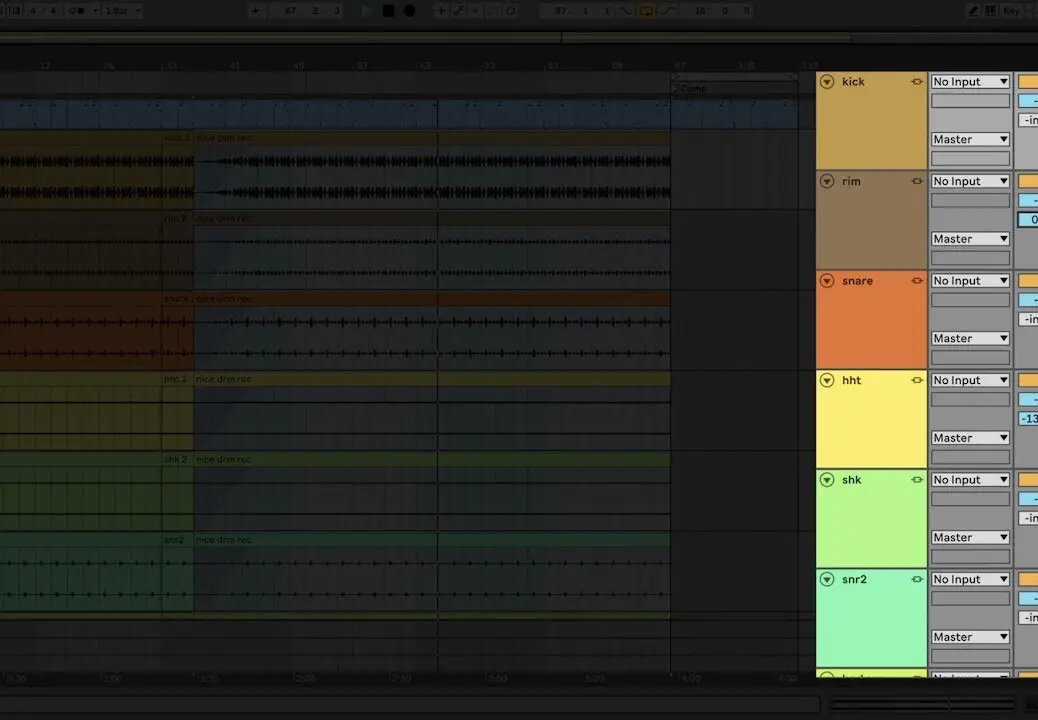Fold the shk track with its arrow button
The height and width of the screenshot is (720, 1038).
click(827, 480)
